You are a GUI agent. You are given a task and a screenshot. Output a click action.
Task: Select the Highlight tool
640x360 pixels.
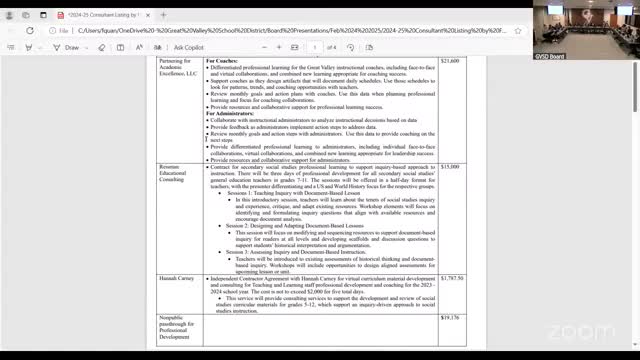(29, 47)
